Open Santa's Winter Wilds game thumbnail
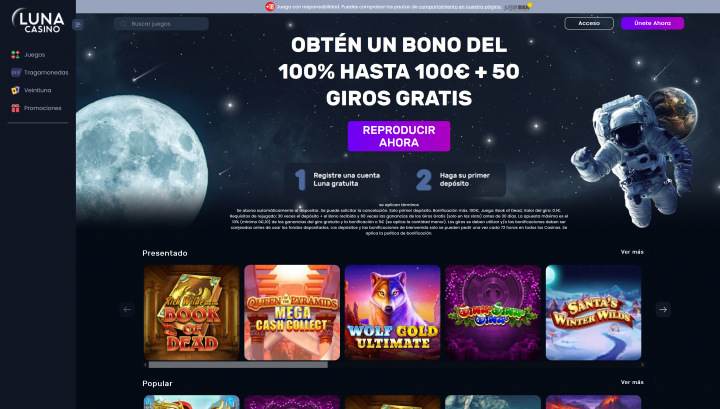The height and width of the screenshot is (409, 720). 593,313
